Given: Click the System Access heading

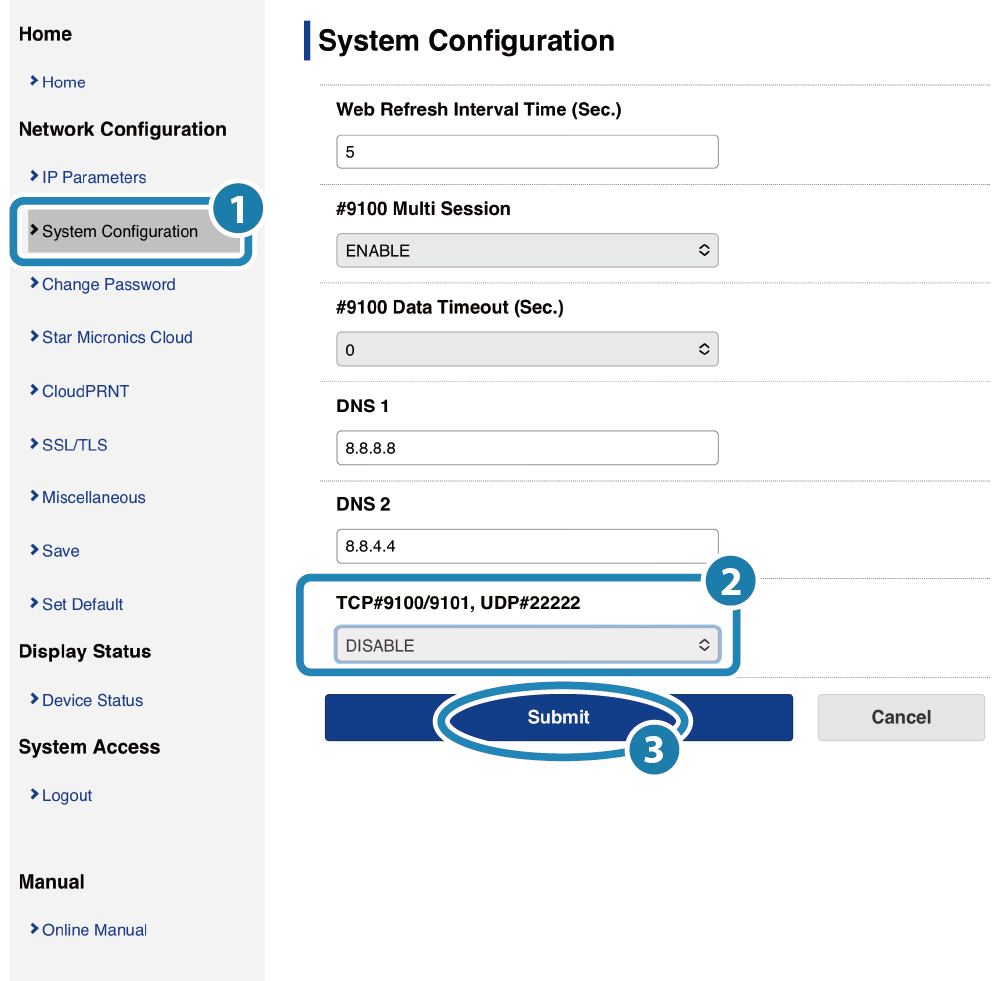Looking at the screenshot, I should tap(89, 747).
